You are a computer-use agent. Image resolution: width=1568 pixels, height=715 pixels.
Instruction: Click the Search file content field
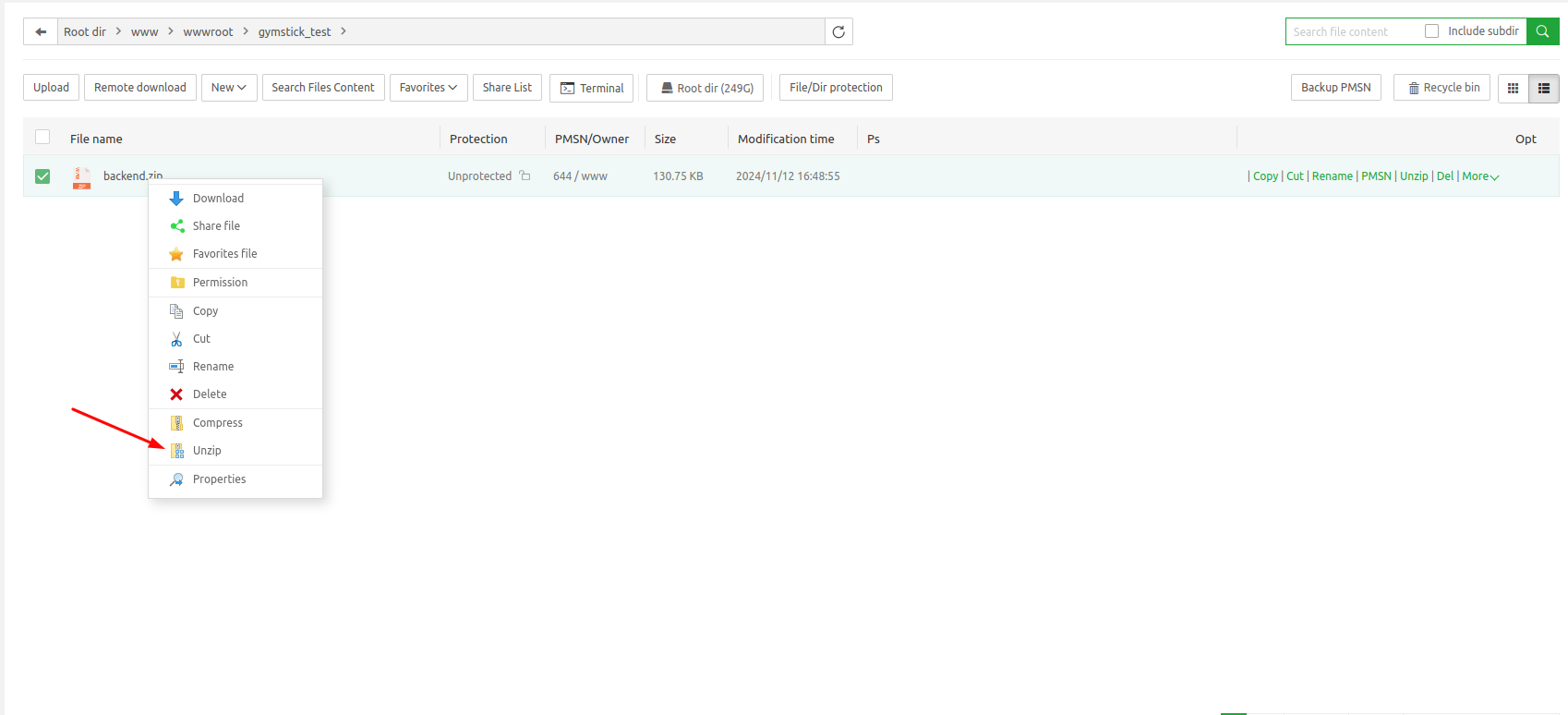1353,31
